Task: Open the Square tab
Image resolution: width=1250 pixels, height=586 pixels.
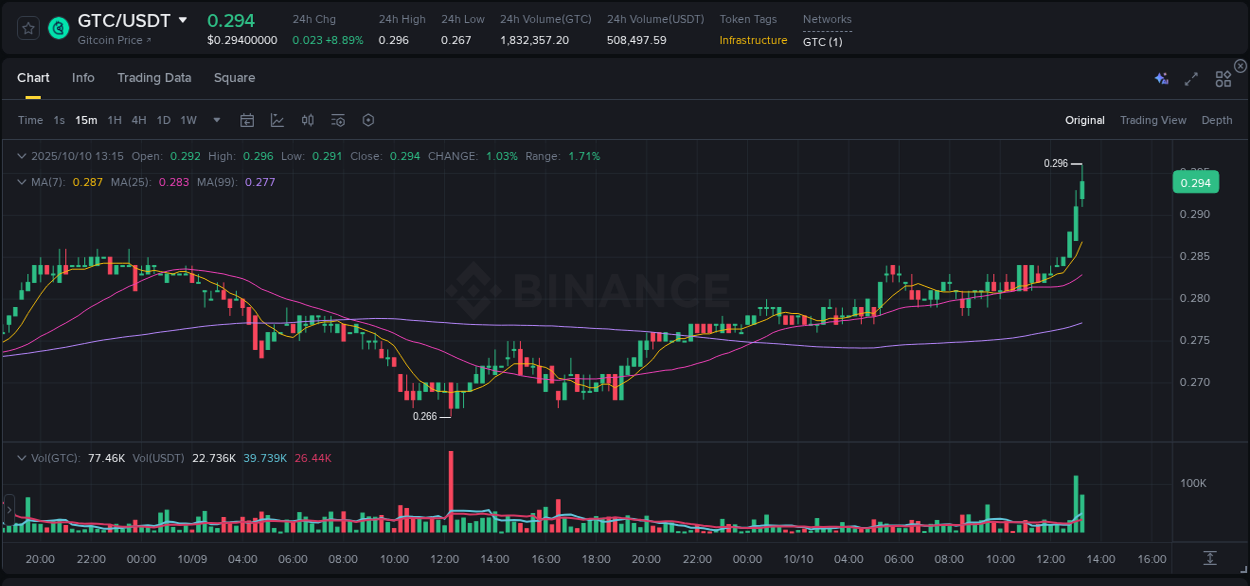Action: coord(234,78)
